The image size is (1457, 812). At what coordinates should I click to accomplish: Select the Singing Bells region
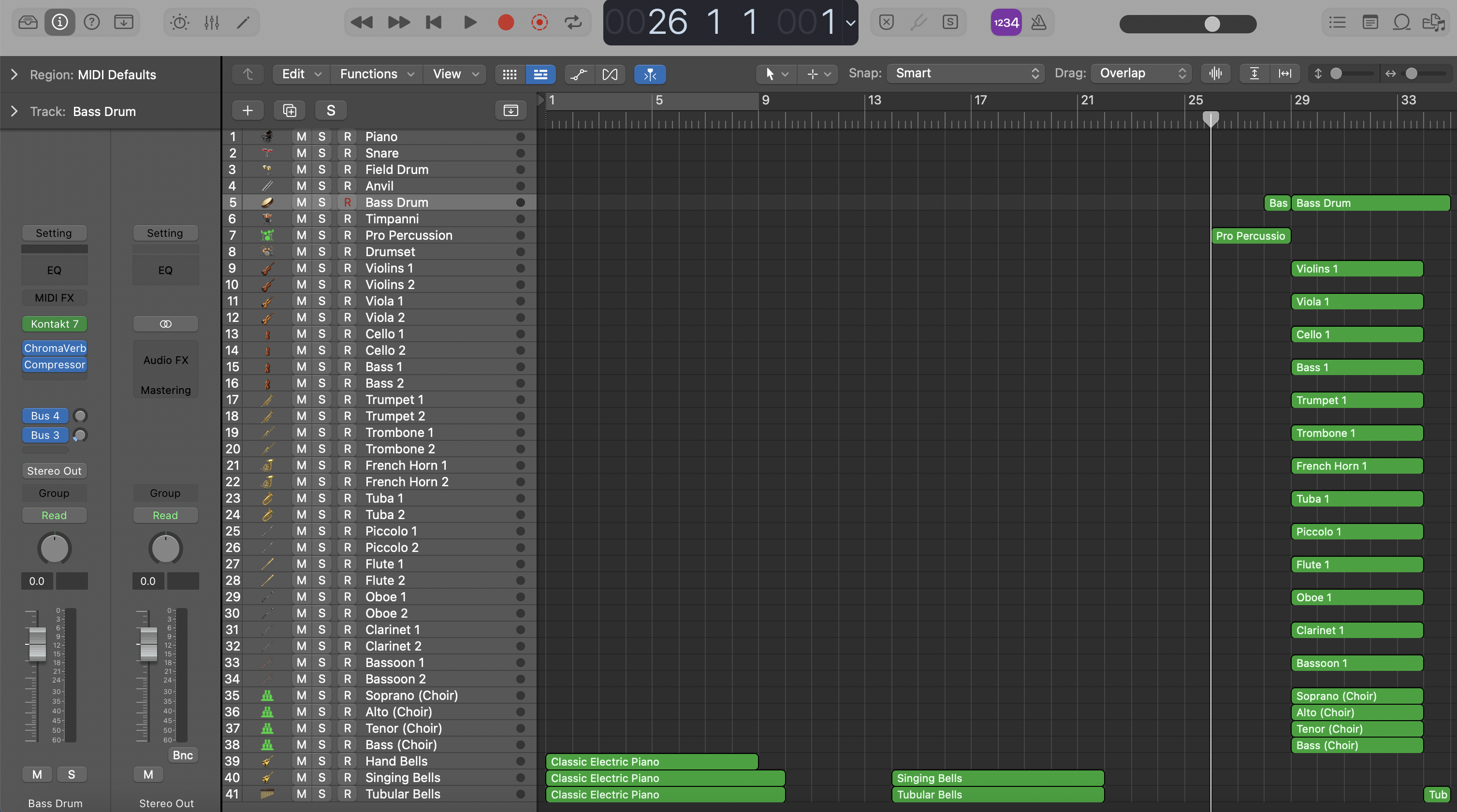tap(998, 778)
